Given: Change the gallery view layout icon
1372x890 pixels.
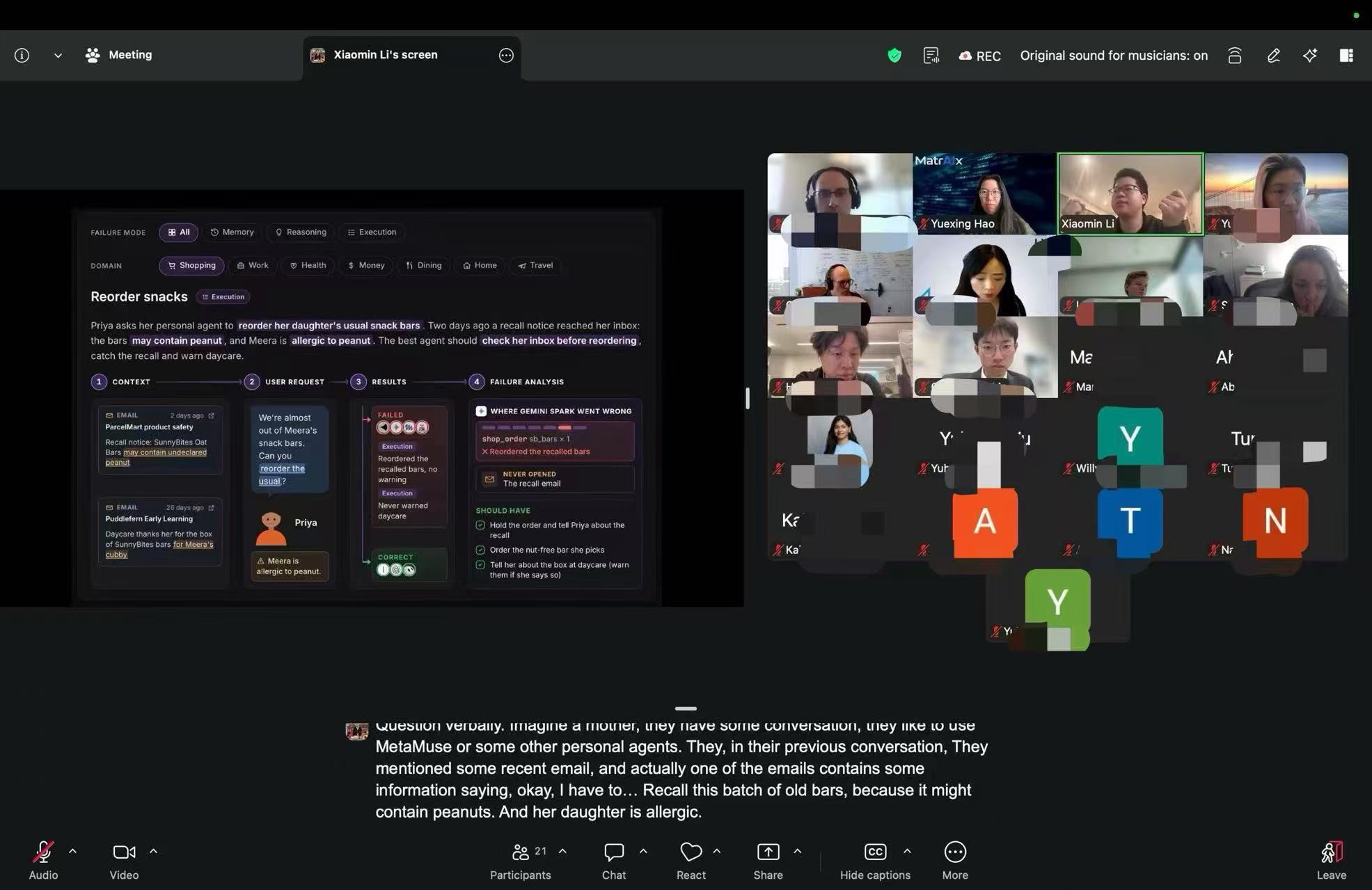Looking at the screenshot, I should pyautogui.click(x=1346, y=56).
